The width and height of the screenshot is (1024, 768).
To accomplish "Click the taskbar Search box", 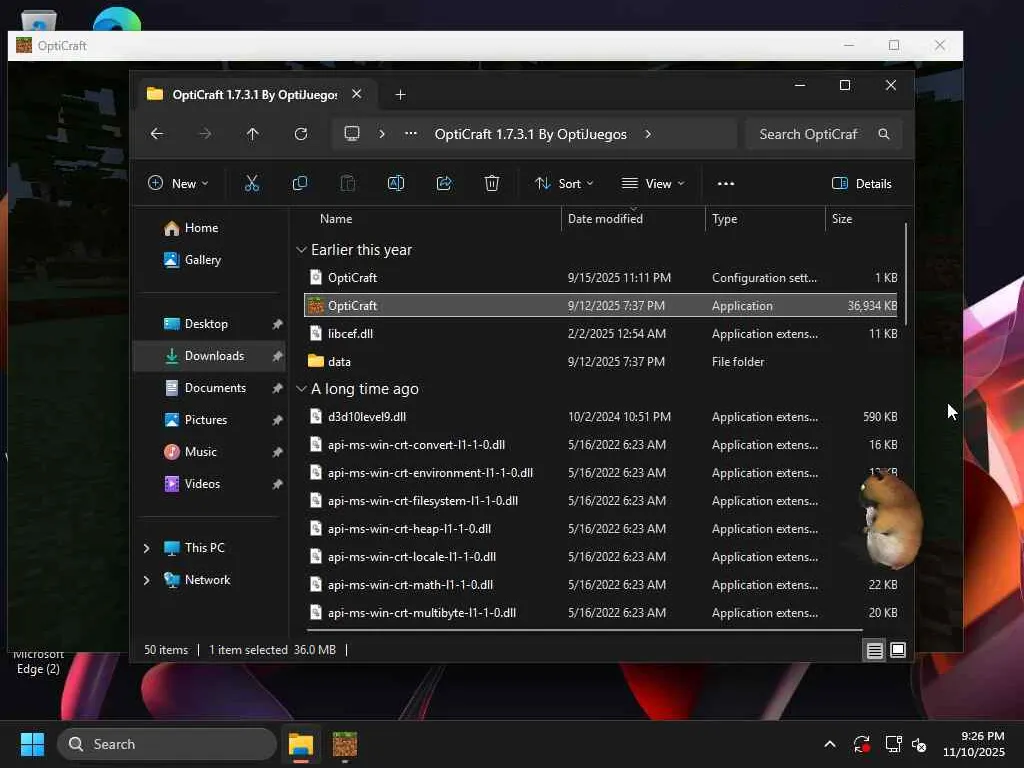I will [167, 744].
